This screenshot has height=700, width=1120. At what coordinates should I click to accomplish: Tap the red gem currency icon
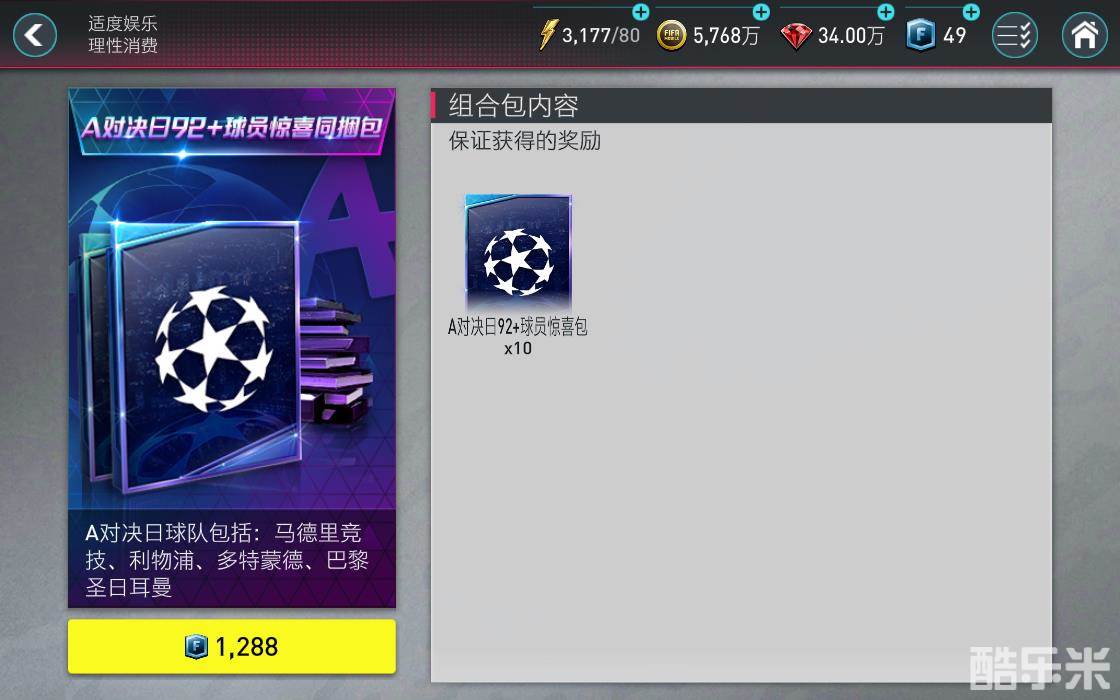pos(796,36)
